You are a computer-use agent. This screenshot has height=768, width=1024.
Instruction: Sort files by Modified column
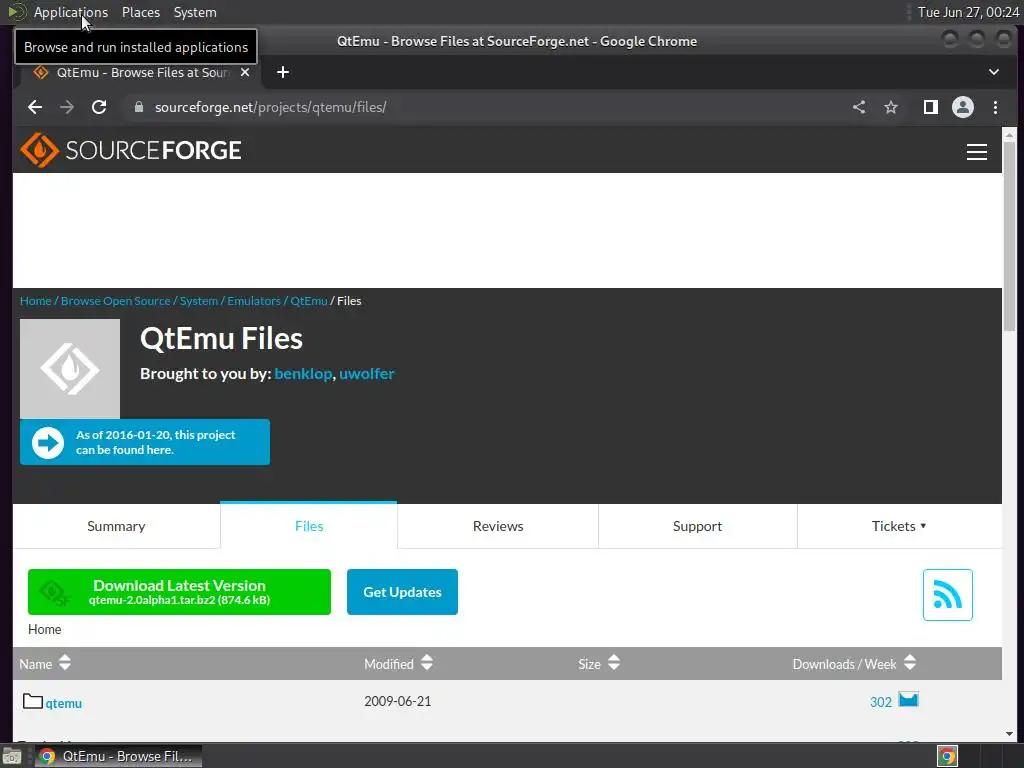tap(398, 664)
